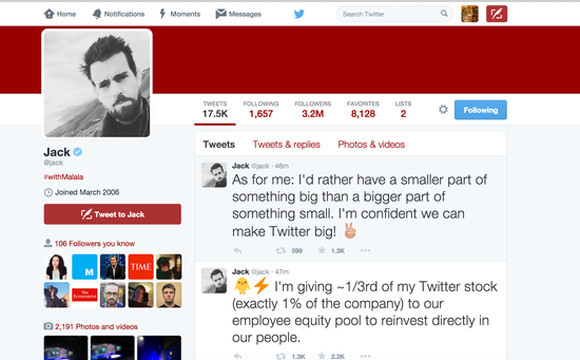Go to Home in top navigation
The image size is (580, 360).
click(x=60, y=14)
